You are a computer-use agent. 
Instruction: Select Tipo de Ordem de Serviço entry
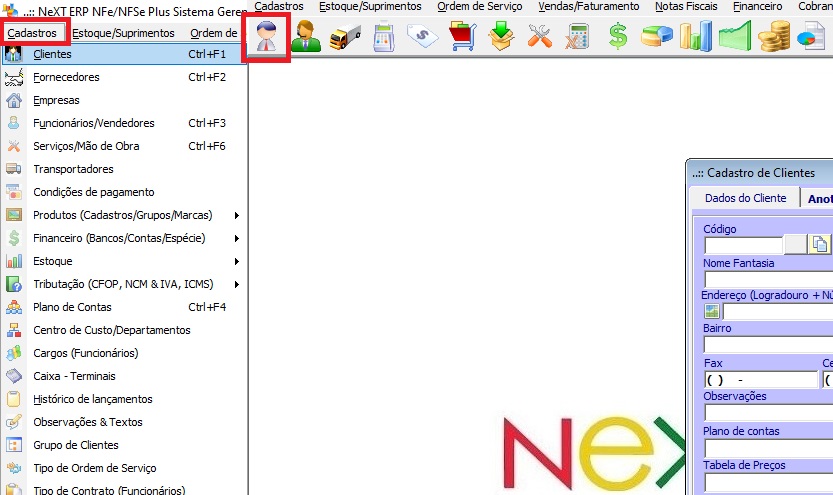(125, 468)
